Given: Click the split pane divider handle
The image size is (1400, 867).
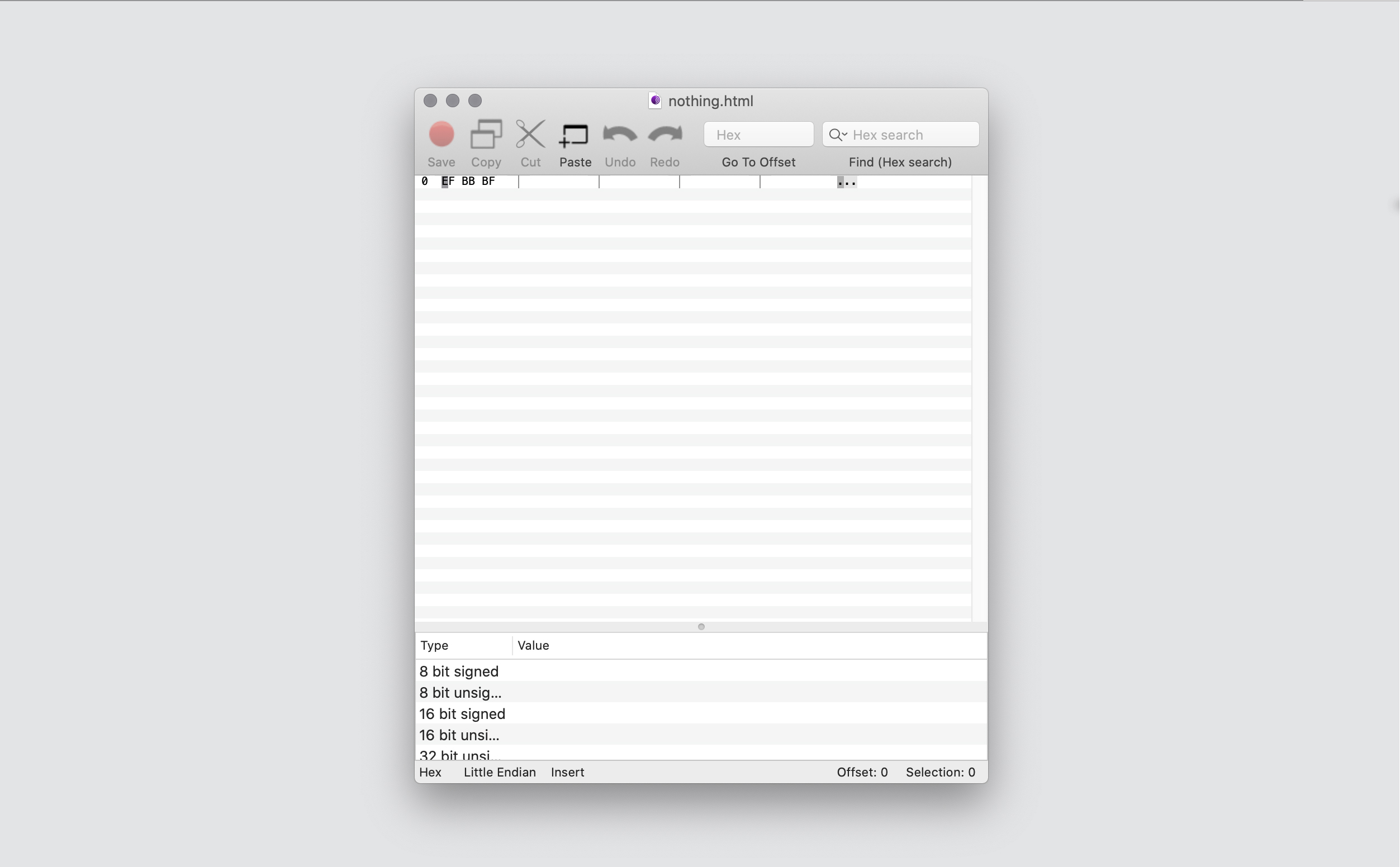Looking at the screenshot, I should pos(701,627).
